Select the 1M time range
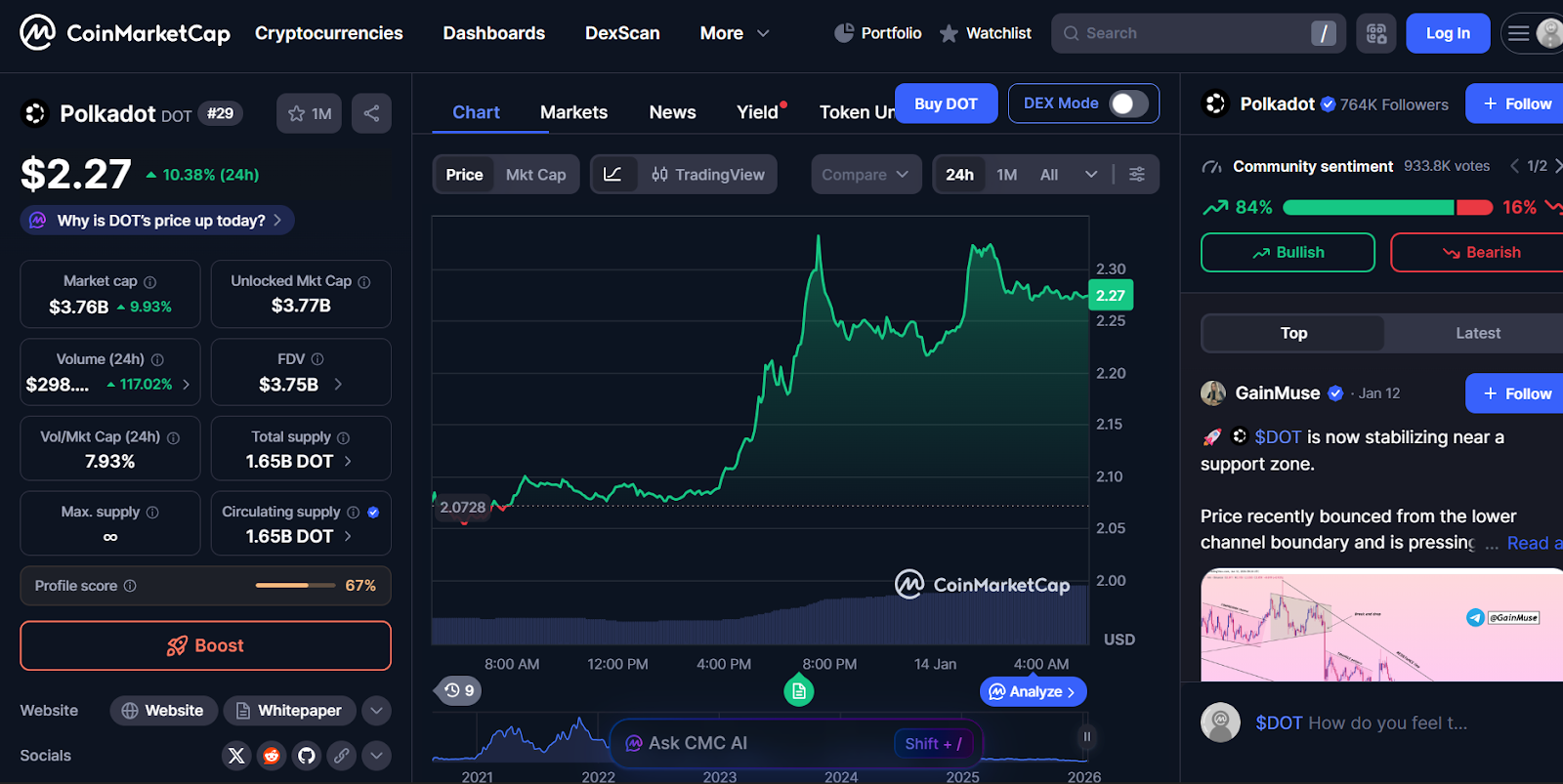 tap(1006, 175)
